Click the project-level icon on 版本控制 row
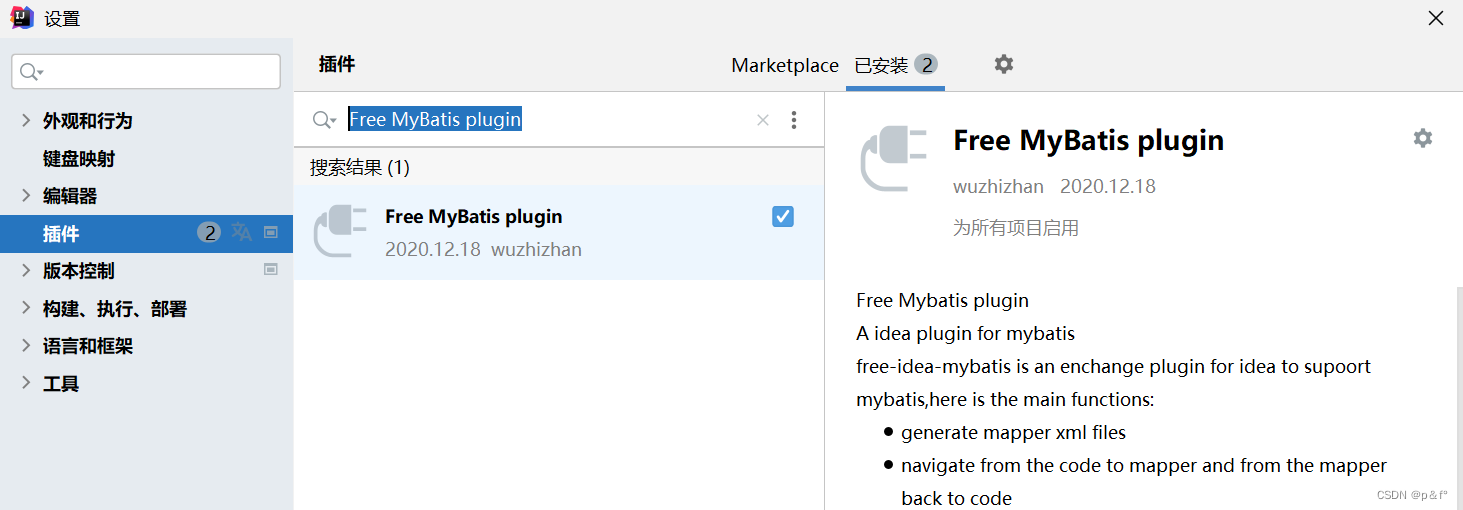 (270, 269)
